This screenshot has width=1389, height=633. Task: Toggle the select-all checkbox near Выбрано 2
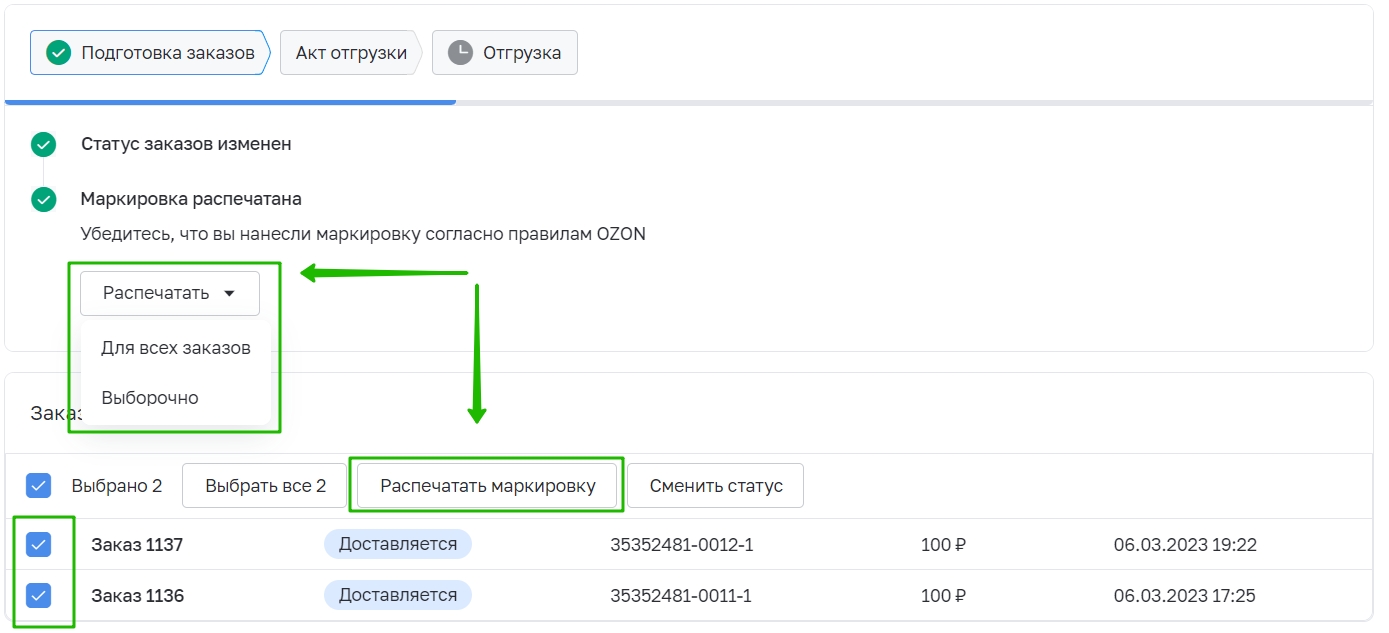(x=39, y=486)
